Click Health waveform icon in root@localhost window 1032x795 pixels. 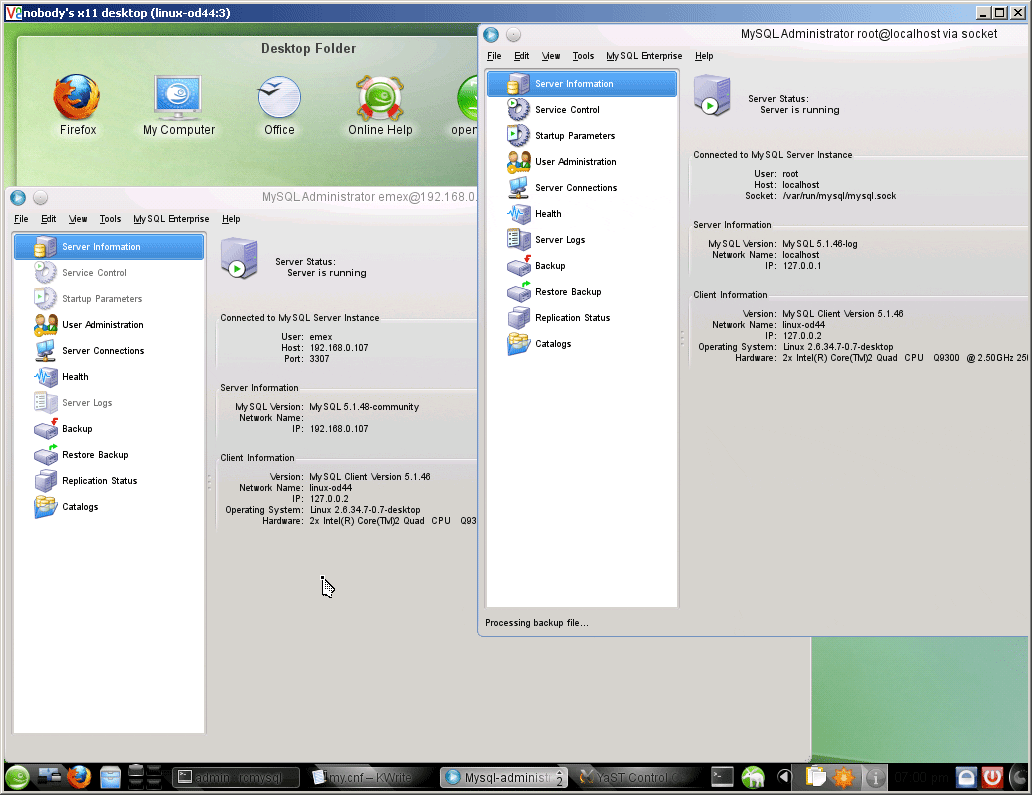pos(518,213)
